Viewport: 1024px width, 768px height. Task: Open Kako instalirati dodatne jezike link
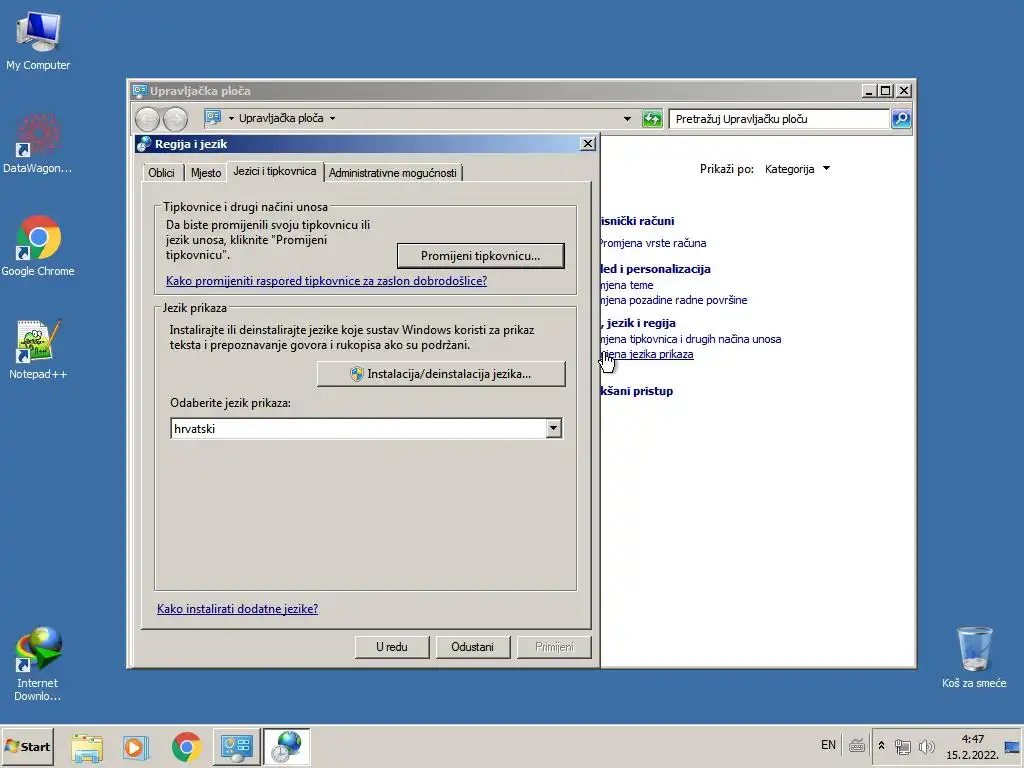pos(237,609)
